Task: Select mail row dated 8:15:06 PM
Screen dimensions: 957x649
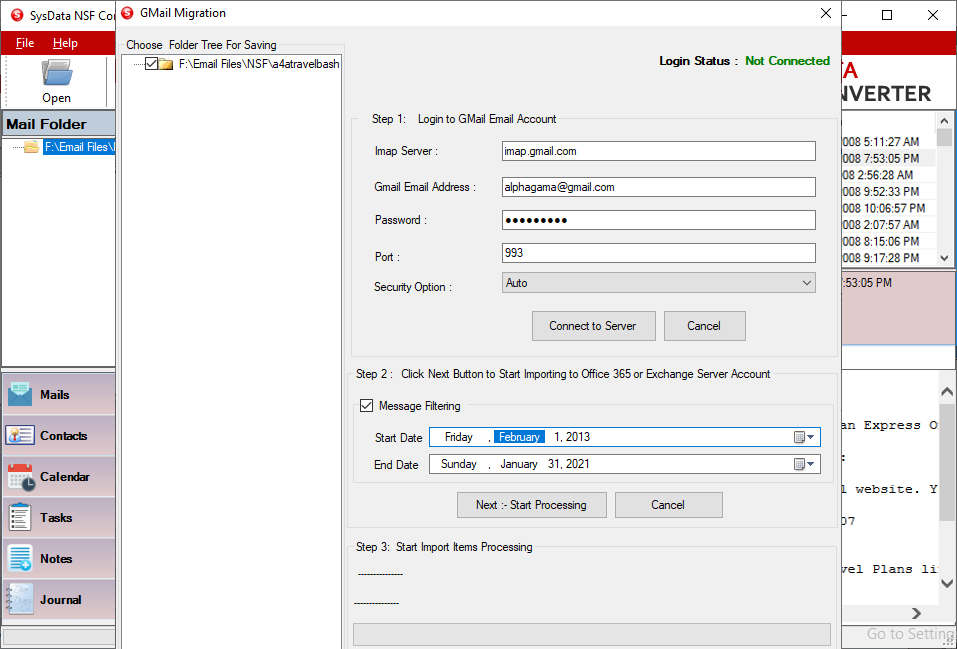Action: [x=889, y=242]
